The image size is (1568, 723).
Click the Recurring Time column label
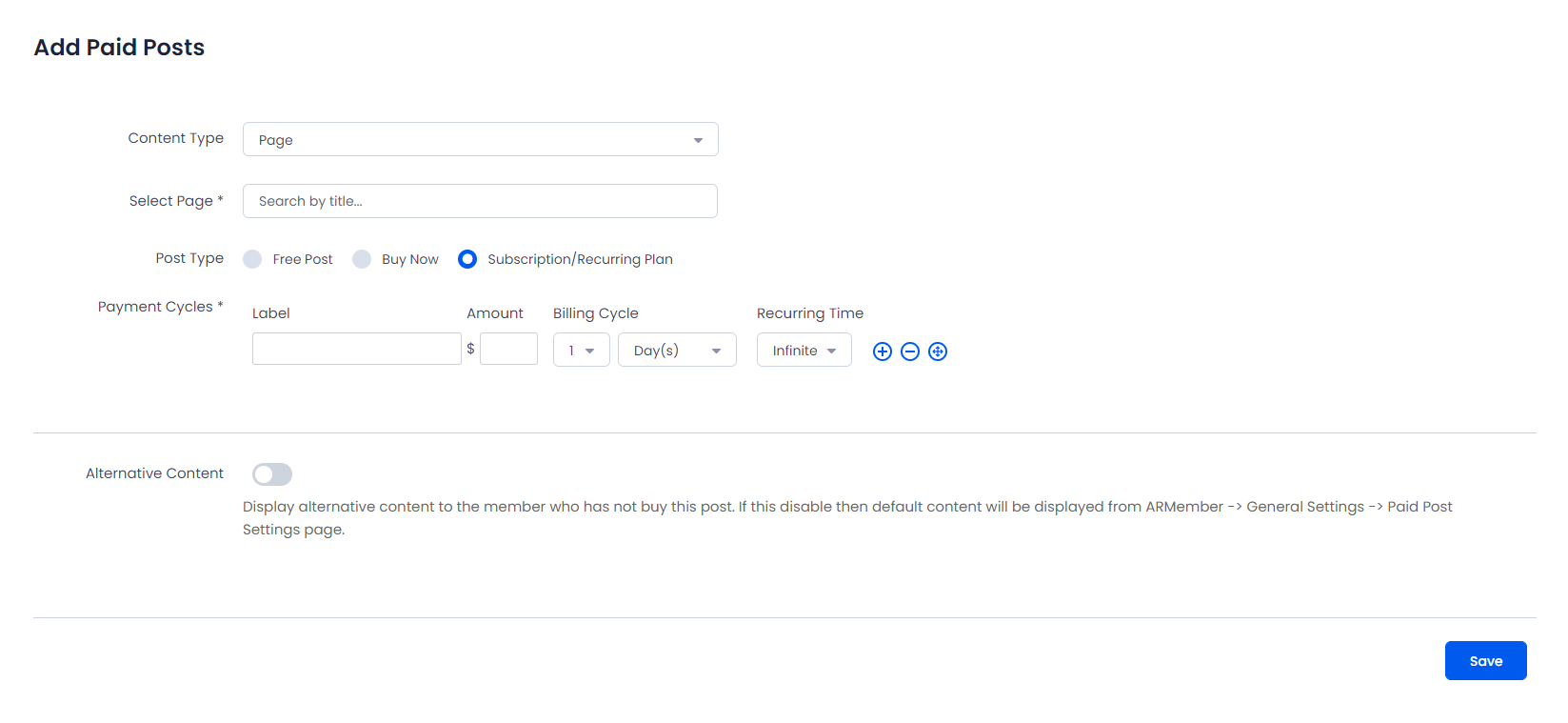pyautogui.click(x=810, y=313)
